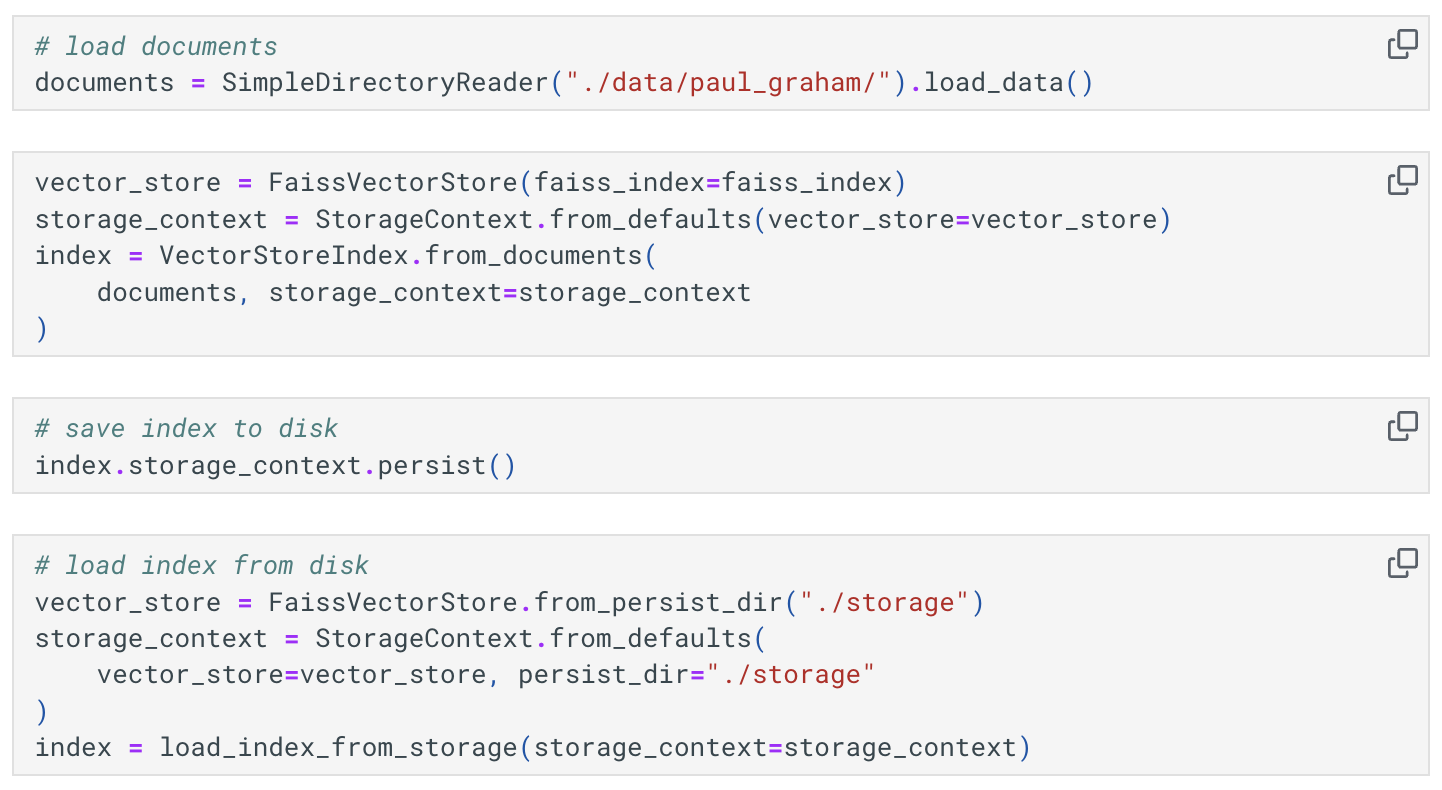This screenshot has width=1442, height=790.
Task: Click StorageContext.from_defaults( in the last block
Action: coord(541,638)
